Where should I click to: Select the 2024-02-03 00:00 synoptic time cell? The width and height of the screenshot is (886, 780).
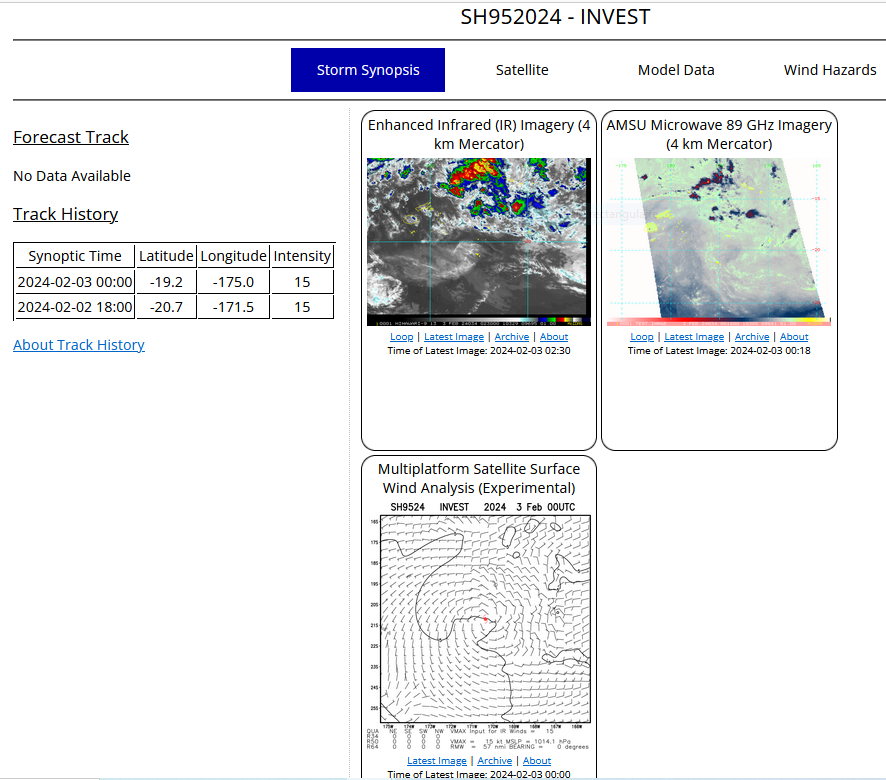pos(75,282)
